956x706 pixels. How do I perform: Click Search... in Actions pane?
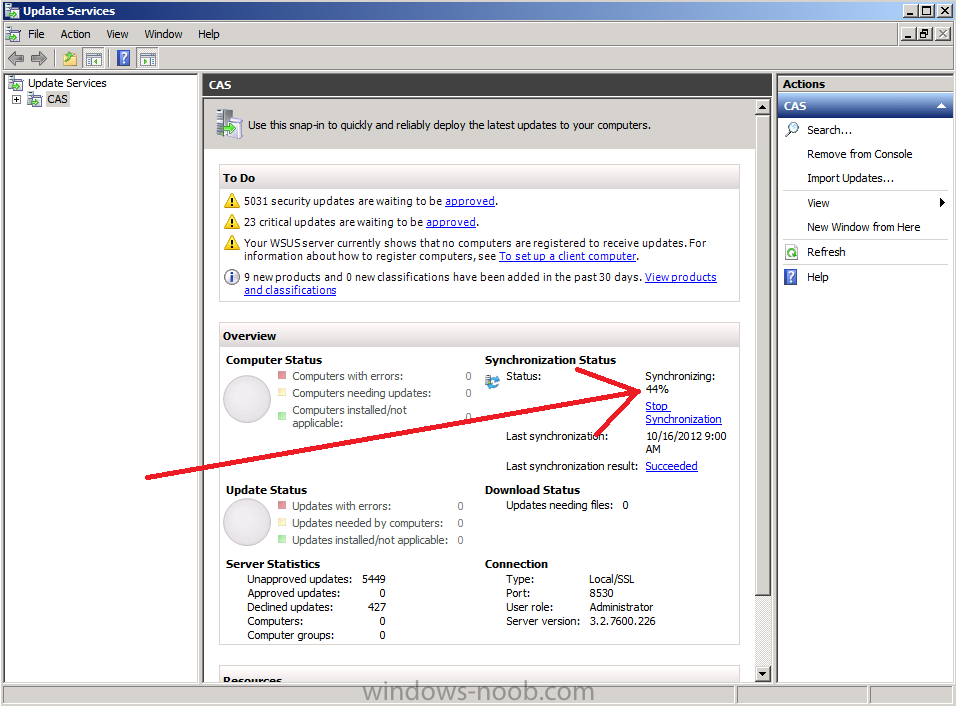829,130
